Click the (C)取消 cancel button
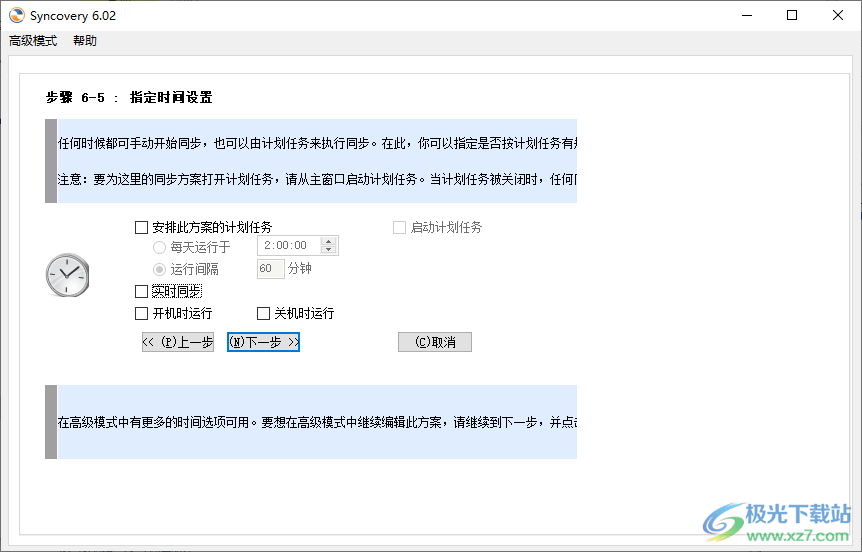Screen dimensions: 862x552 point(435,342)
